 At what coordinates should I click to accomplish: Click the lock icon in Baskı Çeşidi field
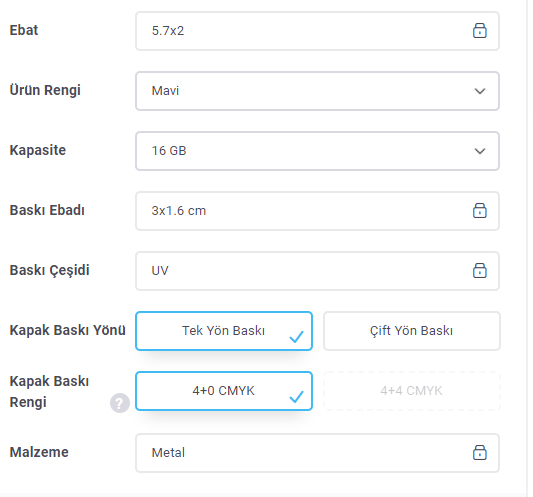tap(479, 271)
